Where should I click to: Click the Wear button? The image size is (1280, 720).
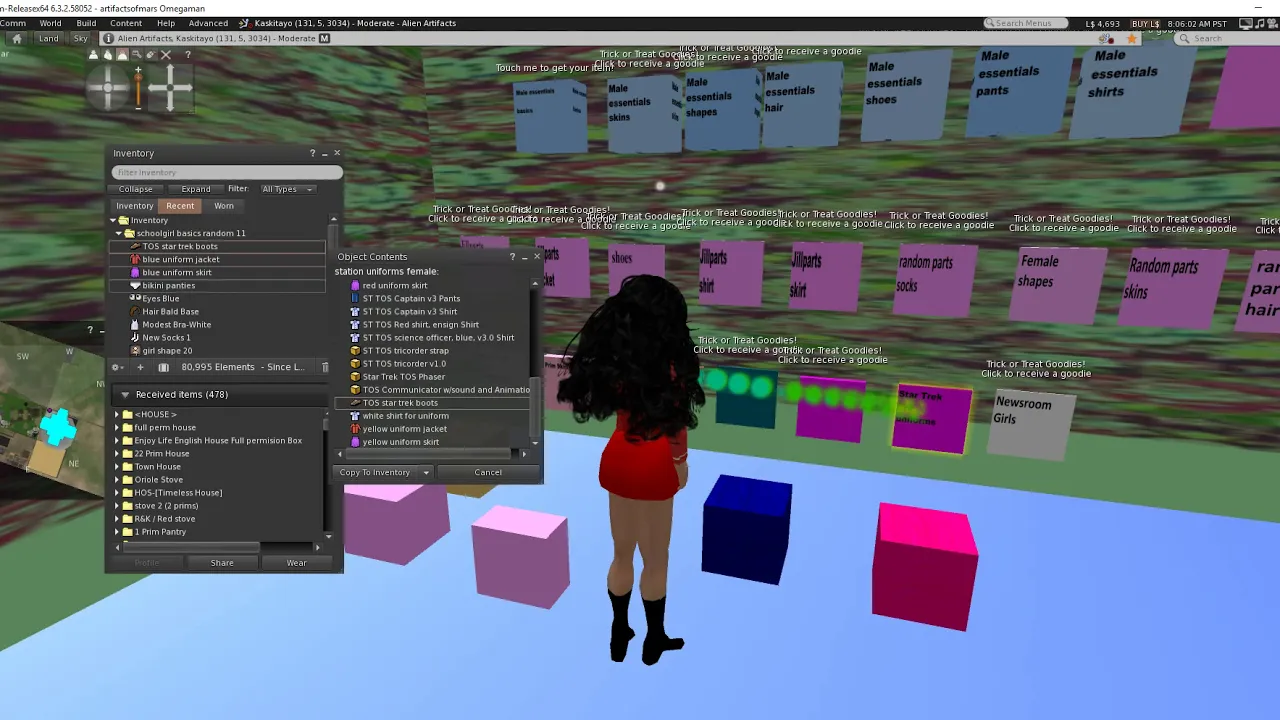[296, 563]
